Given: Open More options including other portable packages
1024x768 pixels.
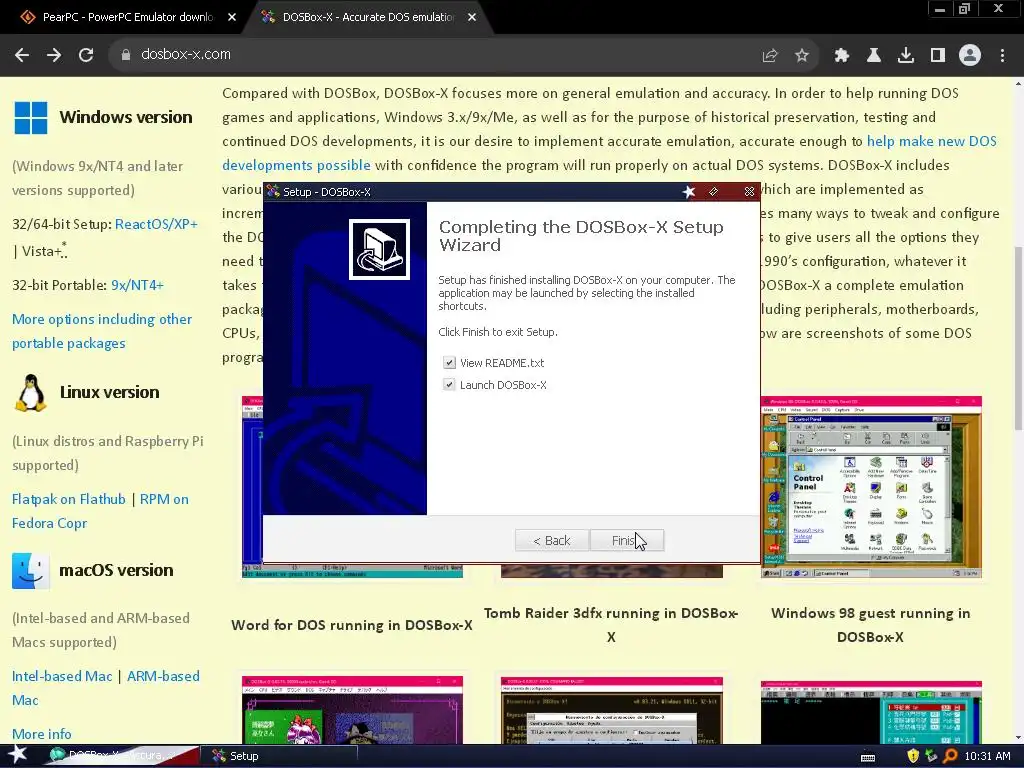Looking at the screenshot, I should [102, 331].
